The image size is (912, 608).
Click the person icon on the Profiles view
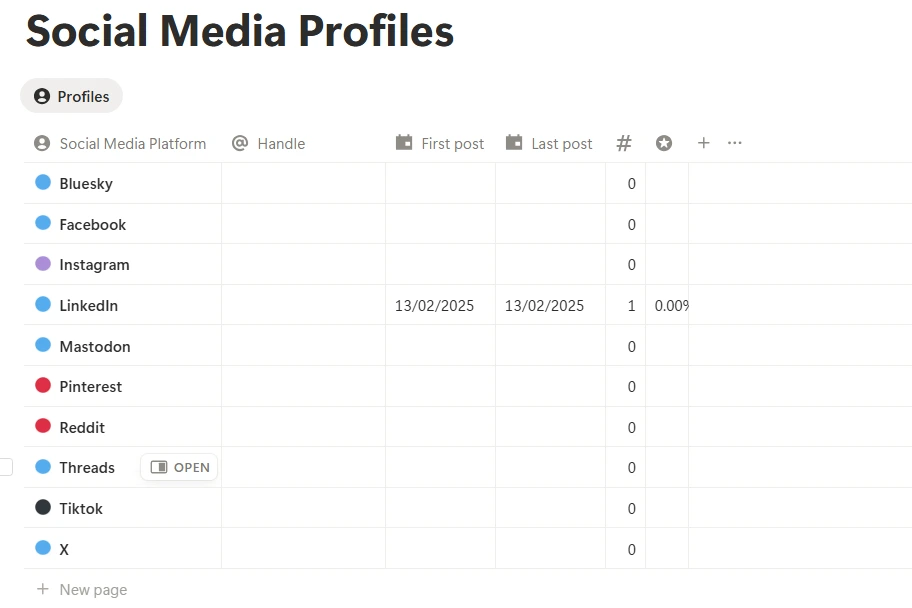click(41, 96)
